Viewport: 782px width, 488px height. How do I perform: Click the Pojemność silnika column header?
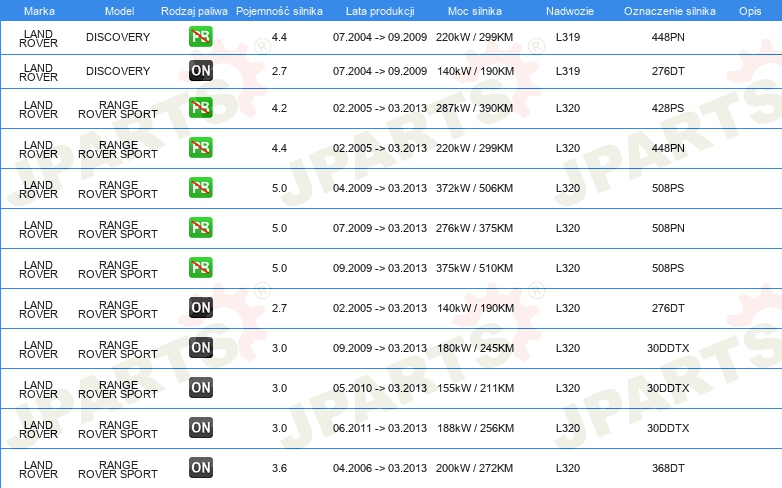279,11
